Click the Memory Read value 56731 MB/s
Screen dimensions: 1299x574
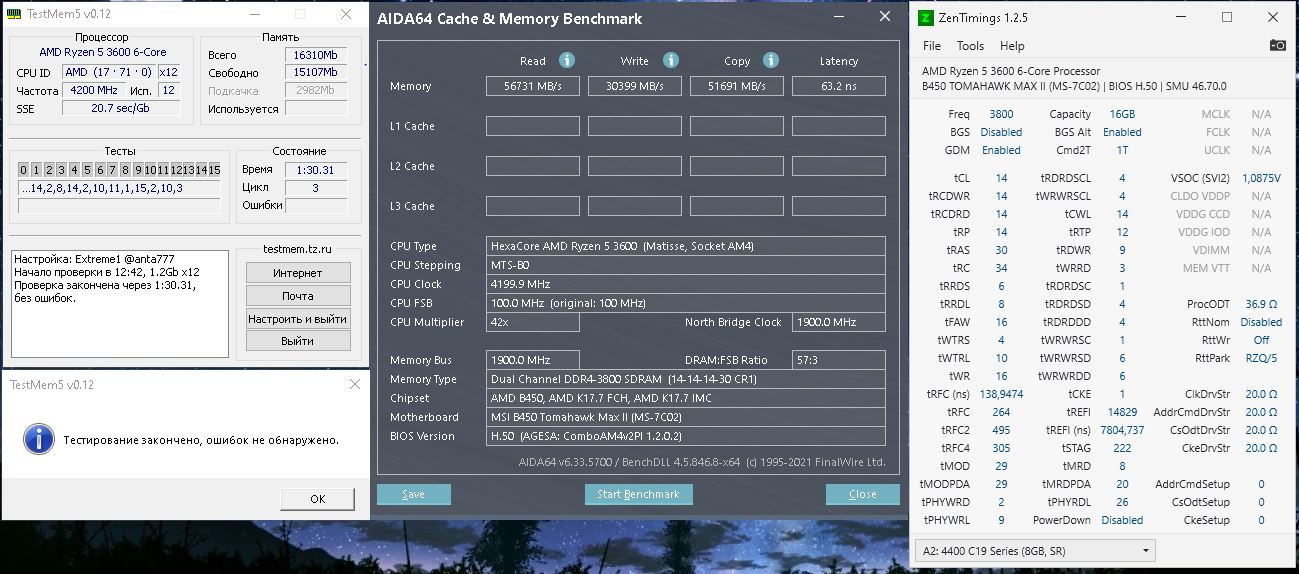tap(533, 86)
